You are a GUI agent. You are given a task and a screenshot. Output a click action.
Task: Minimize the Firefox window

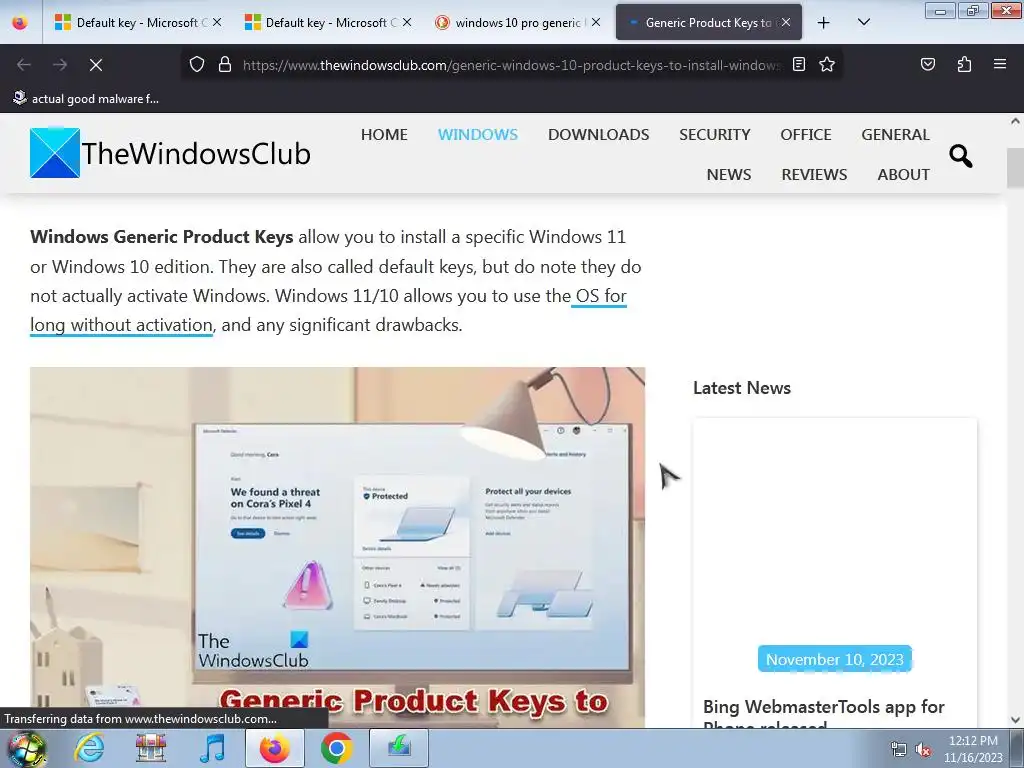[x=940, y=10]
